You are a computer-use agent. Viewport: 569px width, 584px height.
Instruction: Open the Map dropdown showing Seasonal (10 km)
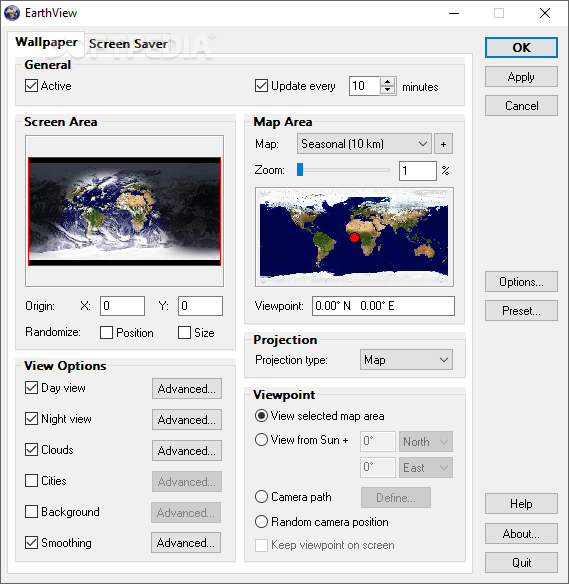coord(364,144)
